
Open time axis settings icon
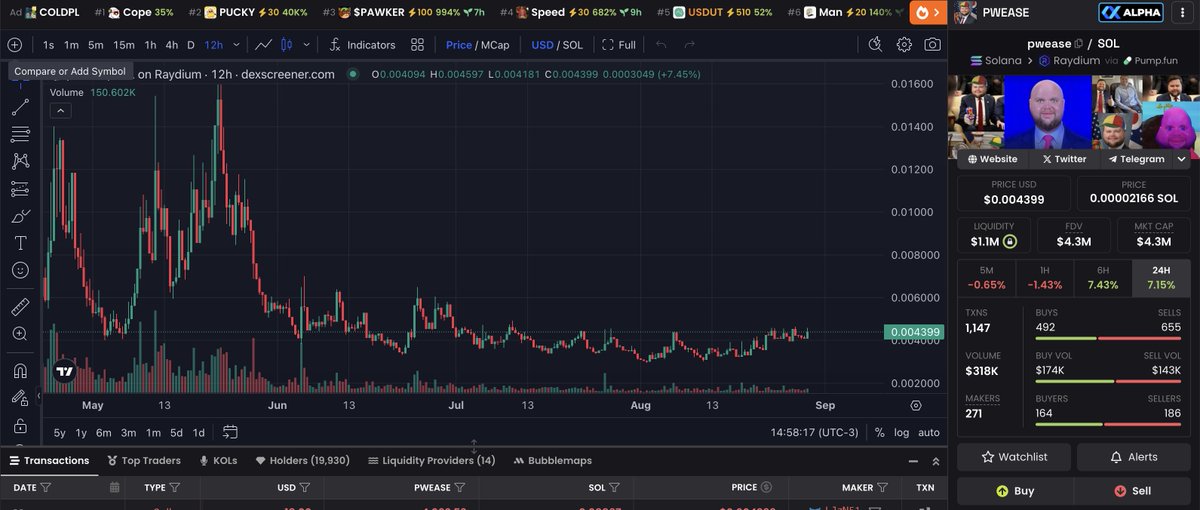(x=915, y=405)
